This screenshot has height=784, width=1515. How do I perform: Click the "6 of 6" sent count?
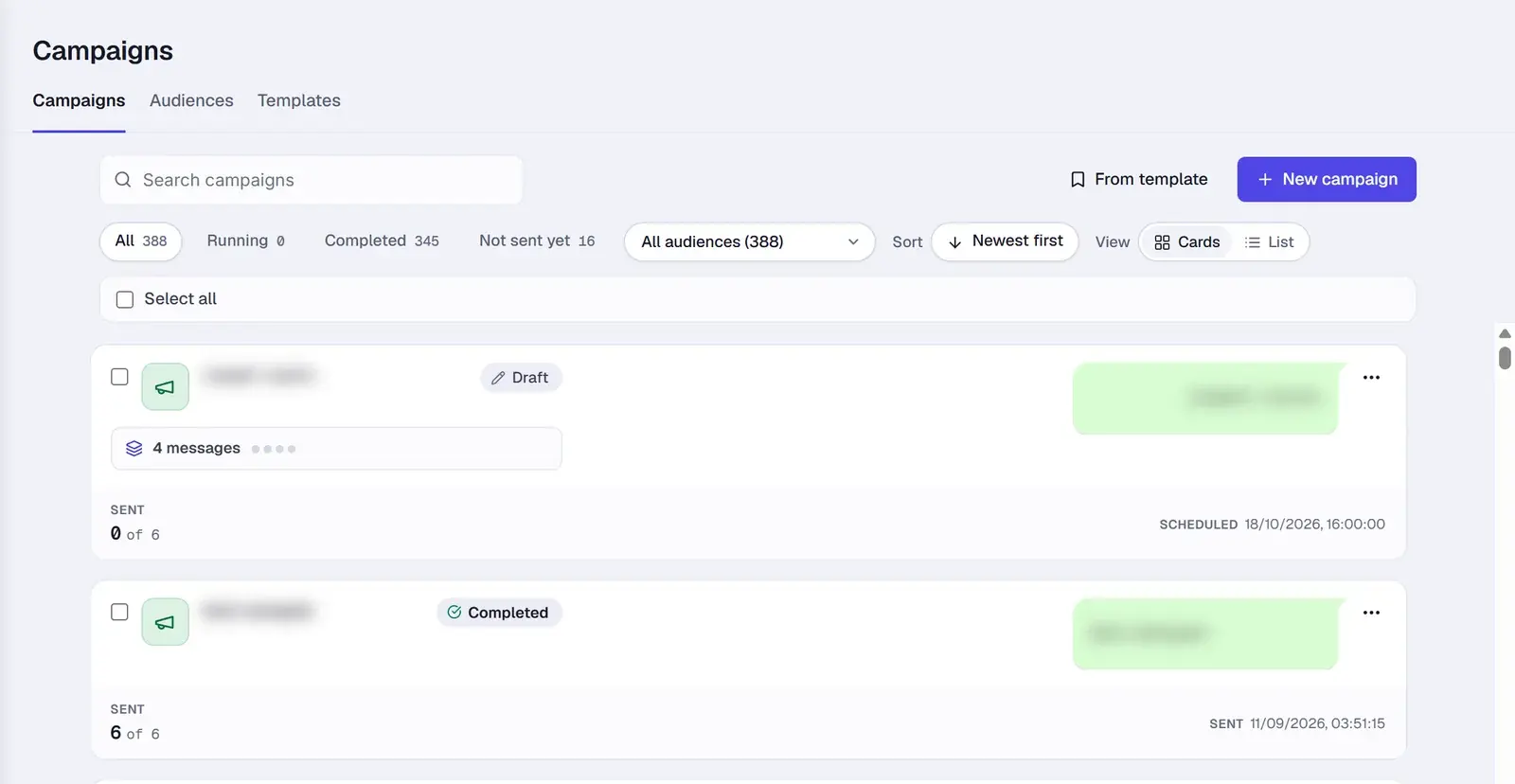tap(135, 734)
